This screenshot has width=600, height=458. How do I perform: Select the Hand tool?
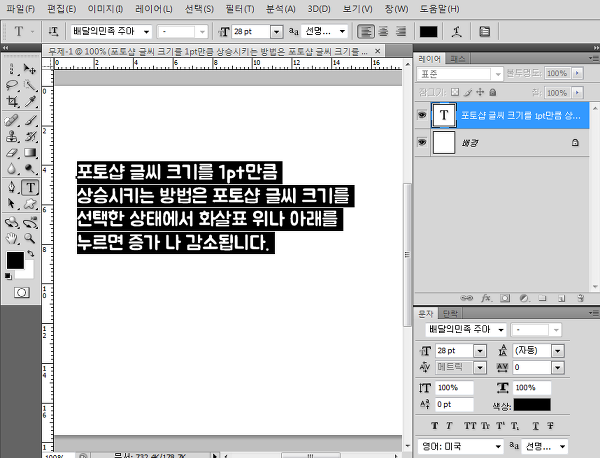pyautogui.click(x=12, y=238)
